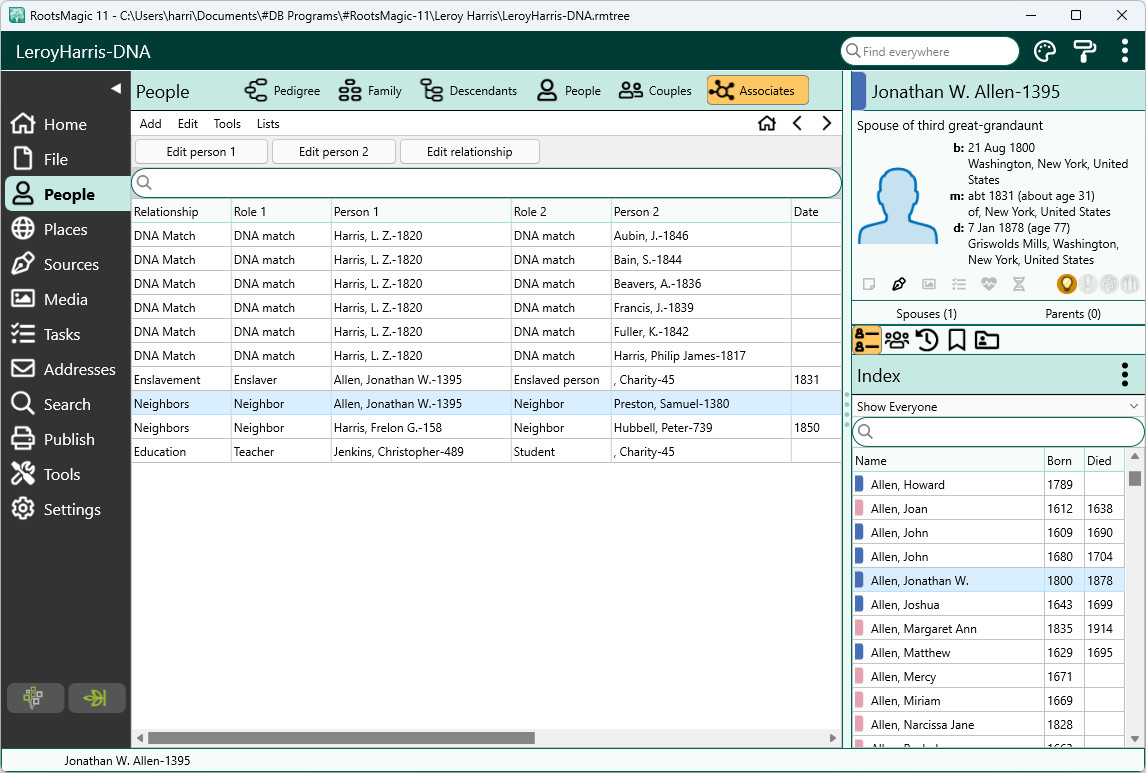Switch side panel to Bookmarks view
The height and width of the screenshot is (773, 1146).
coord(957,340)
